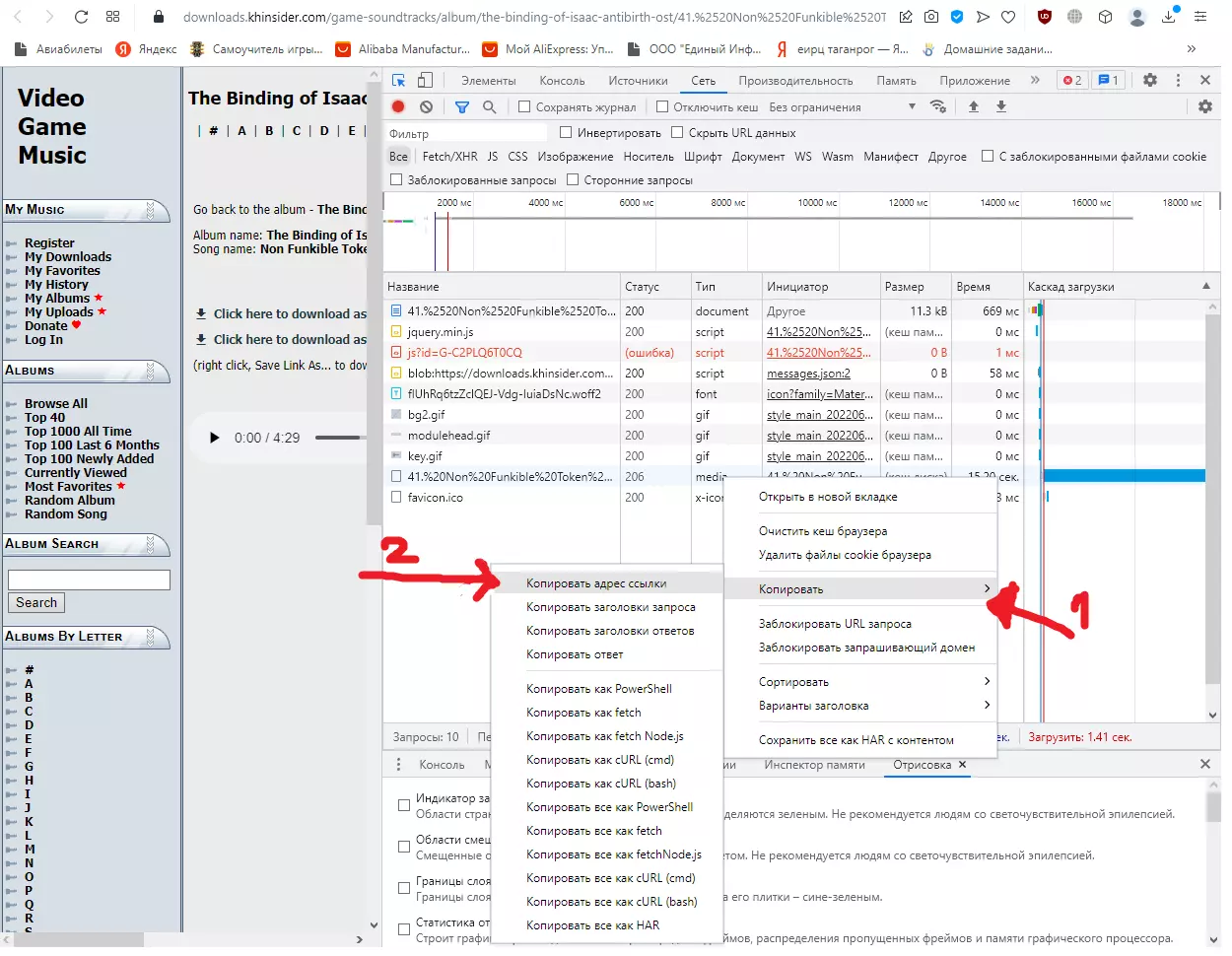Open the browser speed dial grid icon
Viewport: 1232px width, 956px height.
(x=112, y=17)
